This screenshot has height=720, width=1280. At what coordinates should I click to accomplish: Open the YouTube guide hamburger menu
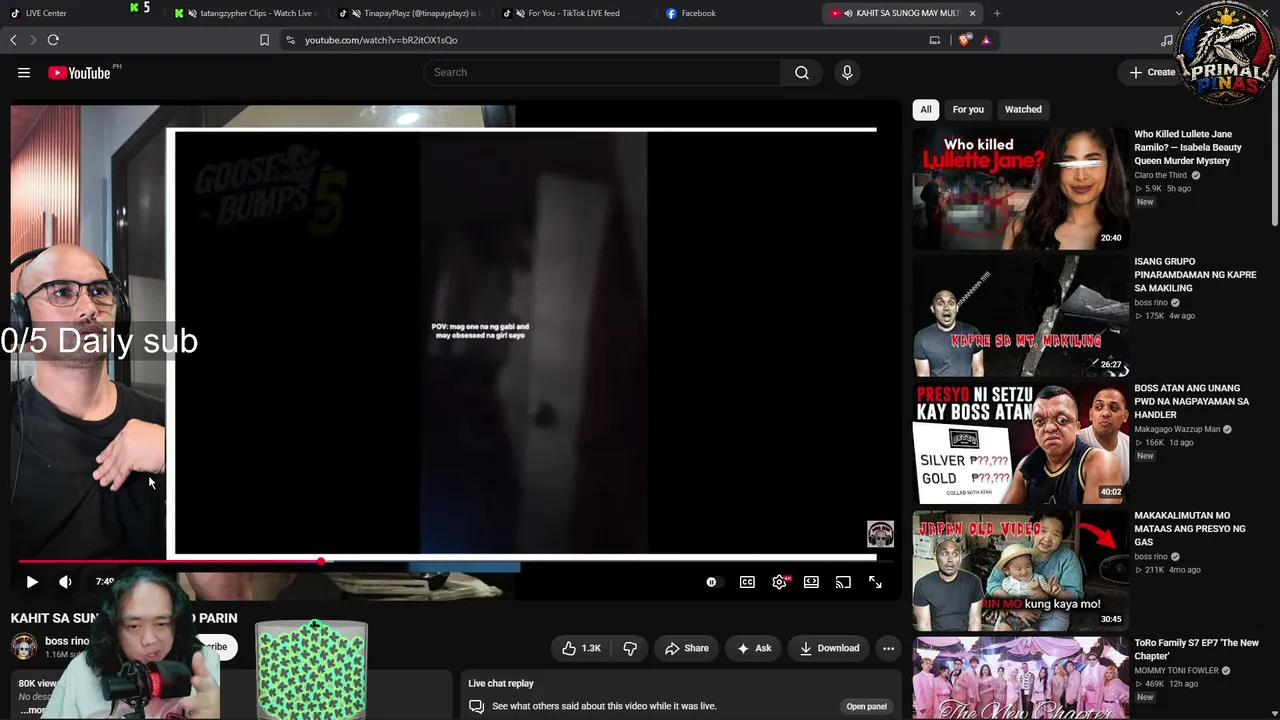click(x=24, y=72)
